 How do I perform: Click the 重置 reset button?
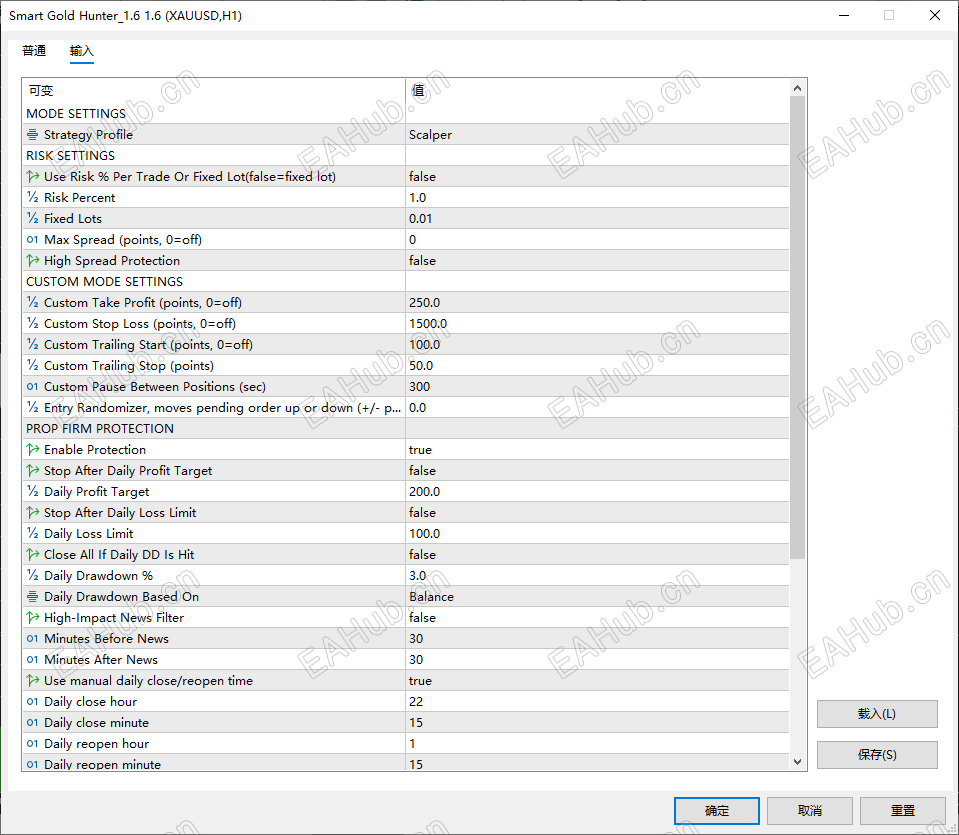(903, 811)
